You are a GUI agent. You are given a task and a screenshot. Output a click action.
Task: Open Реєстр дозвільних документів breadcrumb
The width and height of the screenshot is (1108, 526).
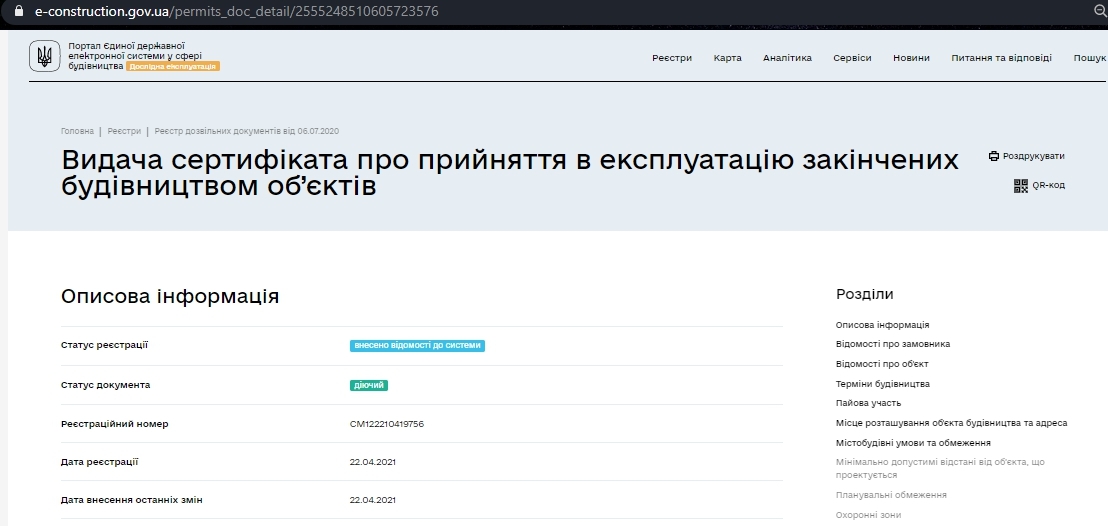click(247, 132)
